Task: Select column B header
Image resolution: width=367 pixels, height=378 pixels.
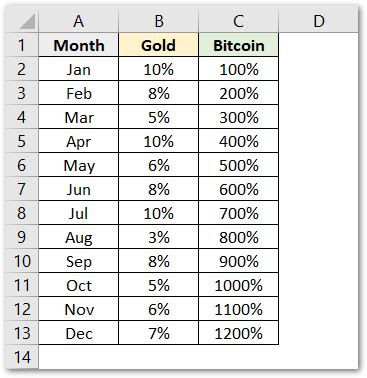Action: pyautogui.click(x=159, y=21)
